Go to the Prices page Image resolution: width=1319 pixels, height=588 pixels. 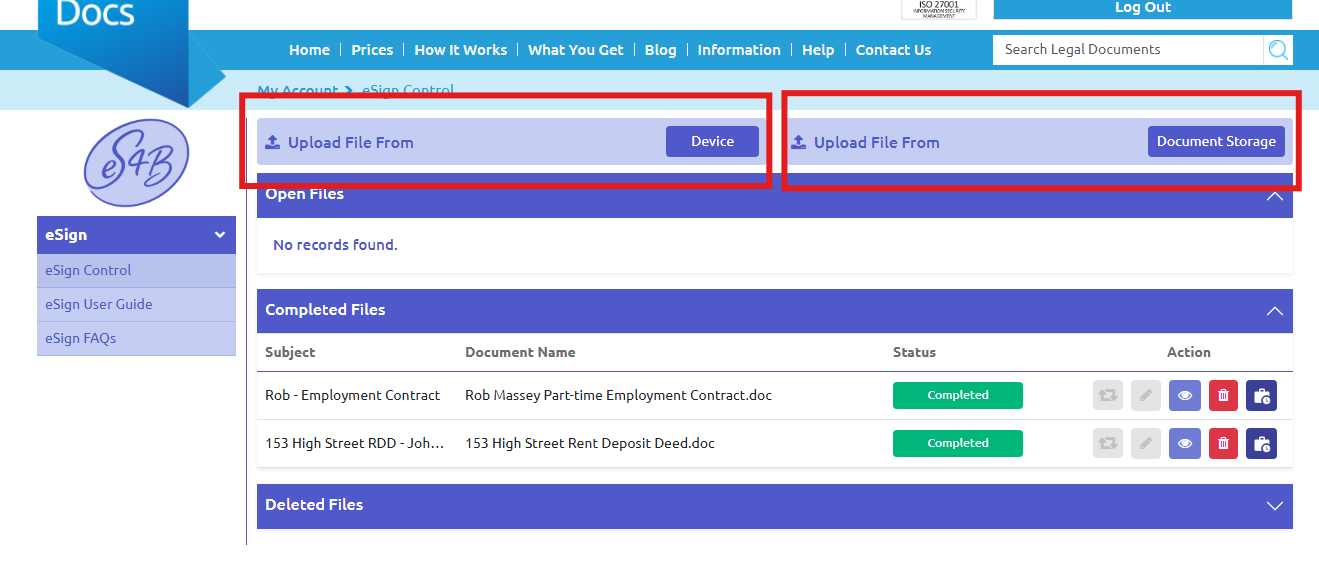[372, 50]
